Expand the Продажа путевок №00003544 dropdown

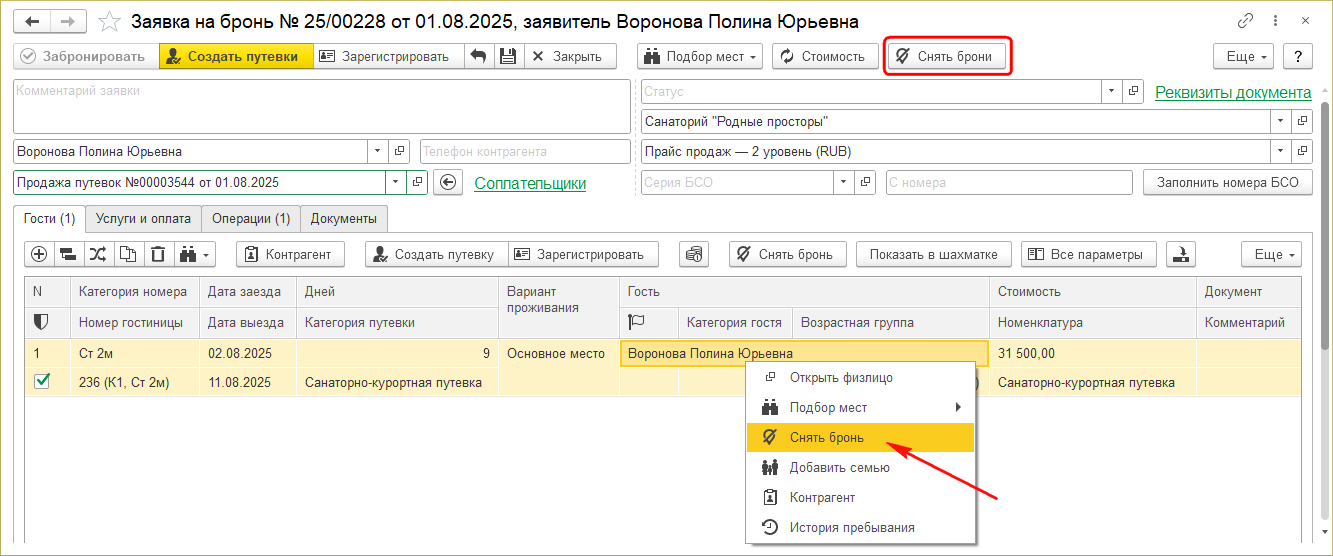tap(397, 183)
